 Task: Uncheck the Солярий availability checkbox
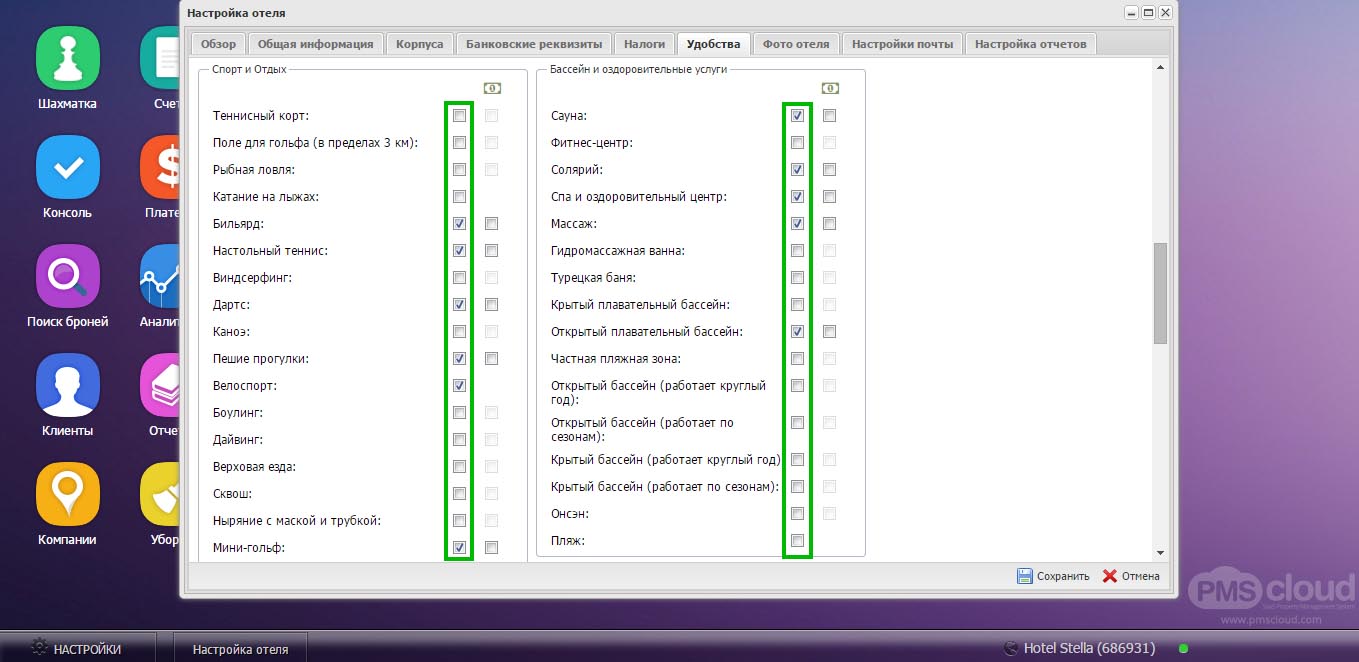797,170
